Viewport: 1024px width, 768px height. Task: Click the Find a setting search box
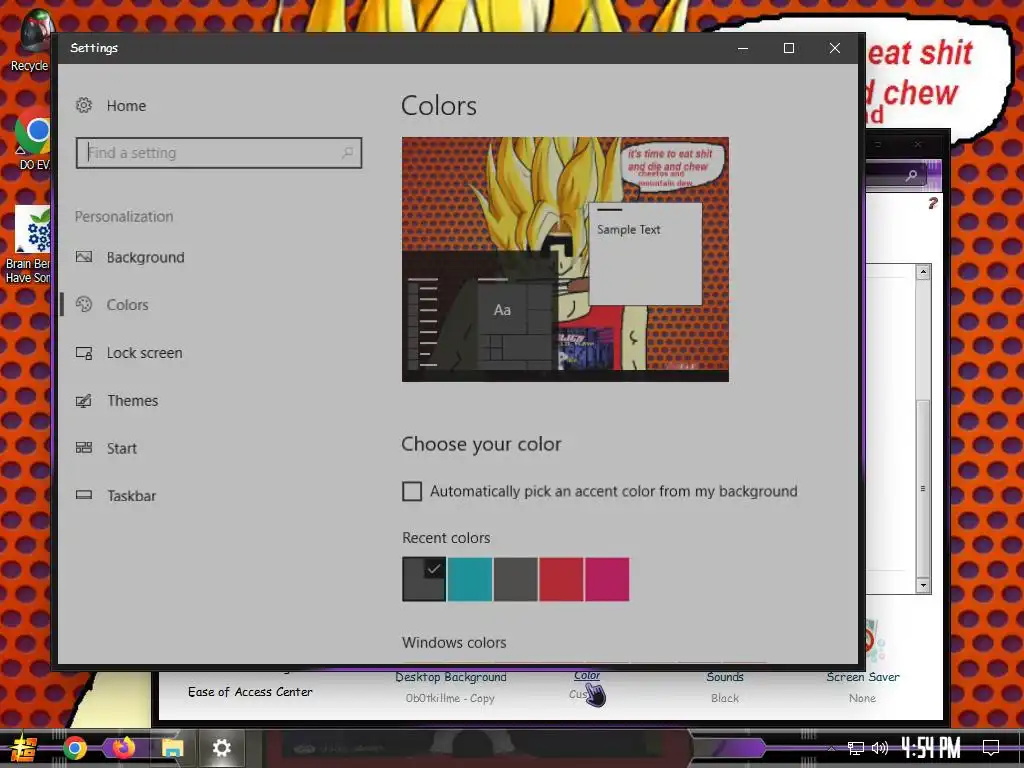219,153
